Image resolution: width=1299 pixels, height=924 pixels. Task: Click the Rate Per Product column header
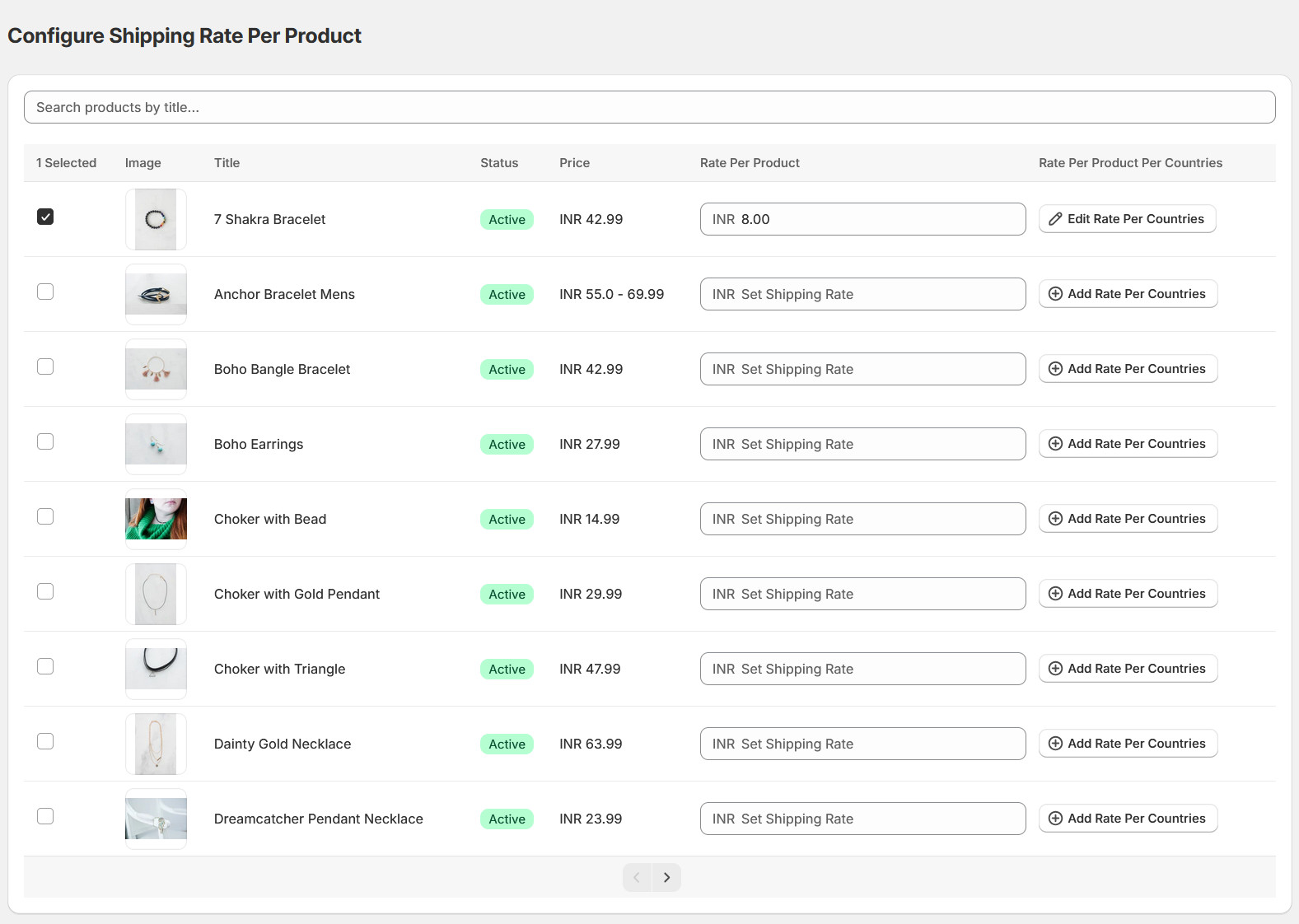(x=750, y=163)
